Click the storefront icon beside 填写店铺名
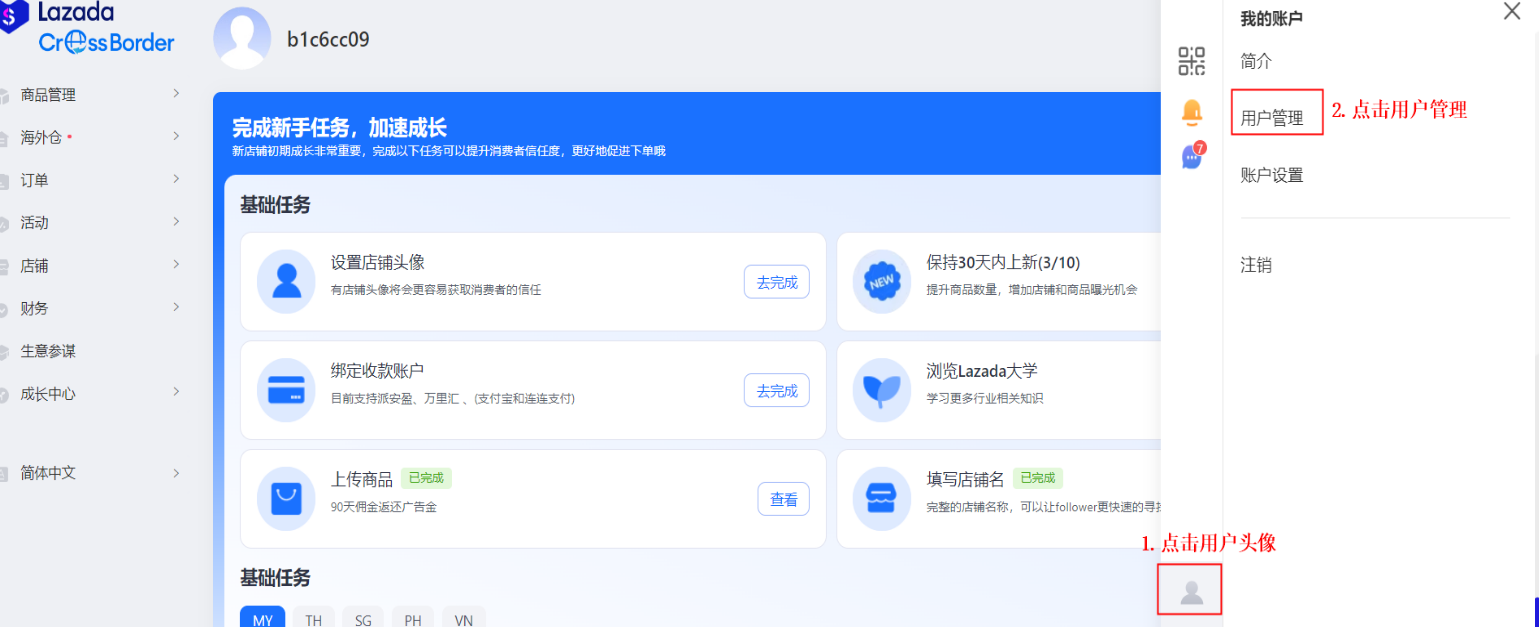Viewport: 1539px width, 627px height. pyautogui.click(x=881, y=498)
